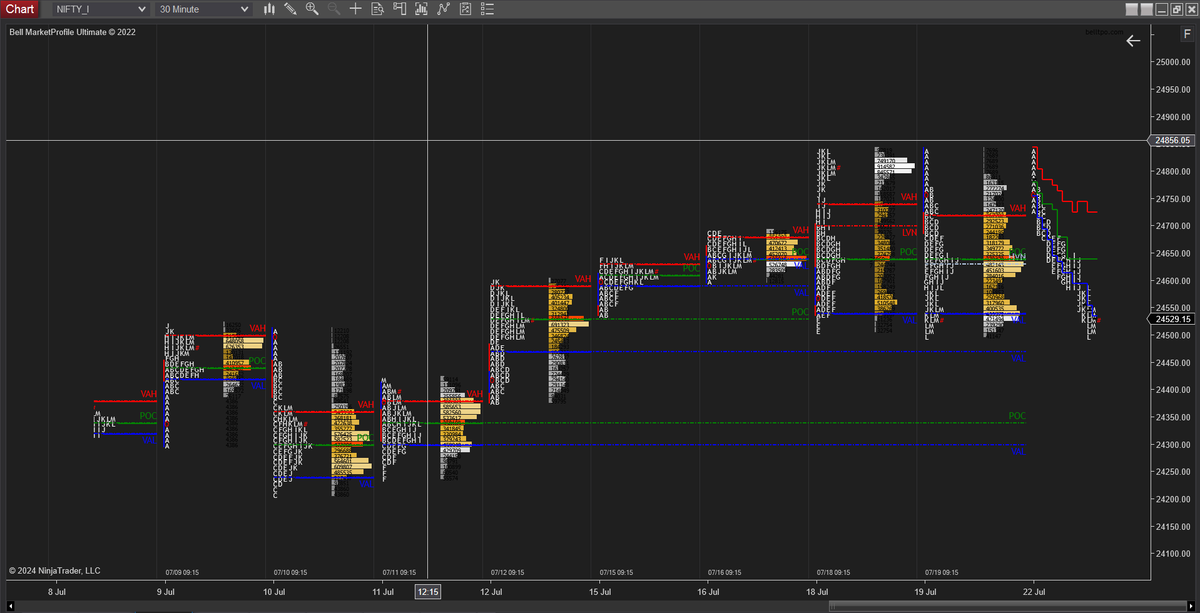The width and height of the screenshot is (1200, 613).
Task: Open the Chart menu button
Action: point(20,9)
